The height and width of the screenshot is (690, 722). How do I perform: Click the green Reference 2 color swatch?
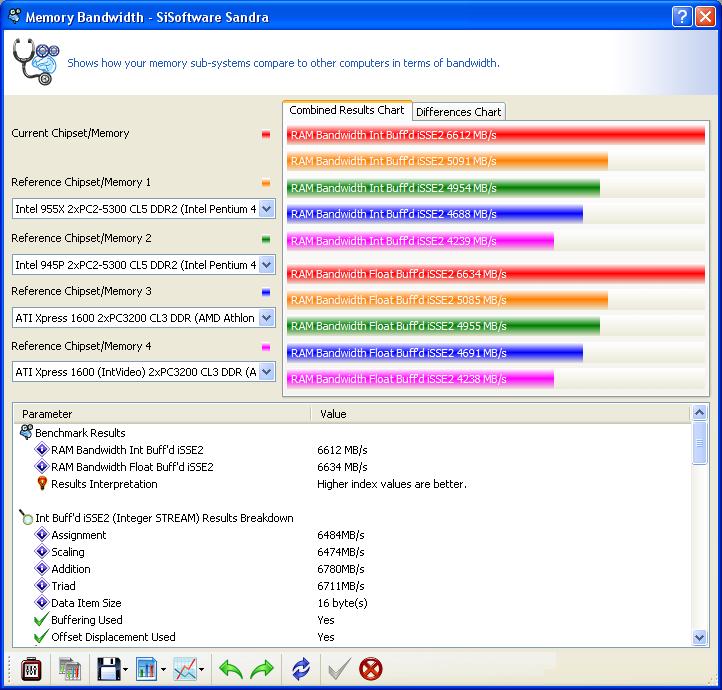(266, 239)
